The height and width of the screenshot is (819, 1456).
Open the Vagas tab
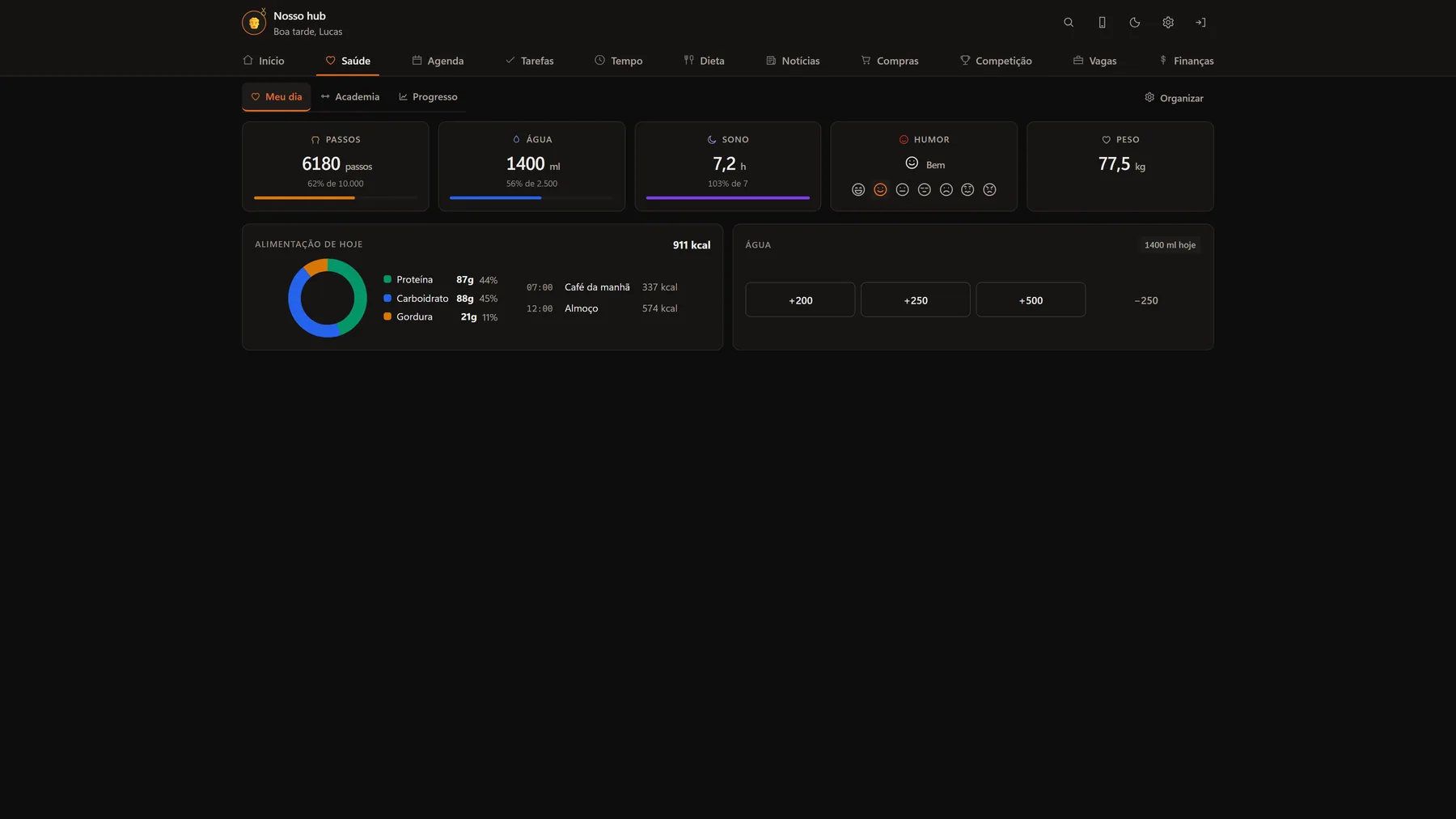[x=1094, y=61]
